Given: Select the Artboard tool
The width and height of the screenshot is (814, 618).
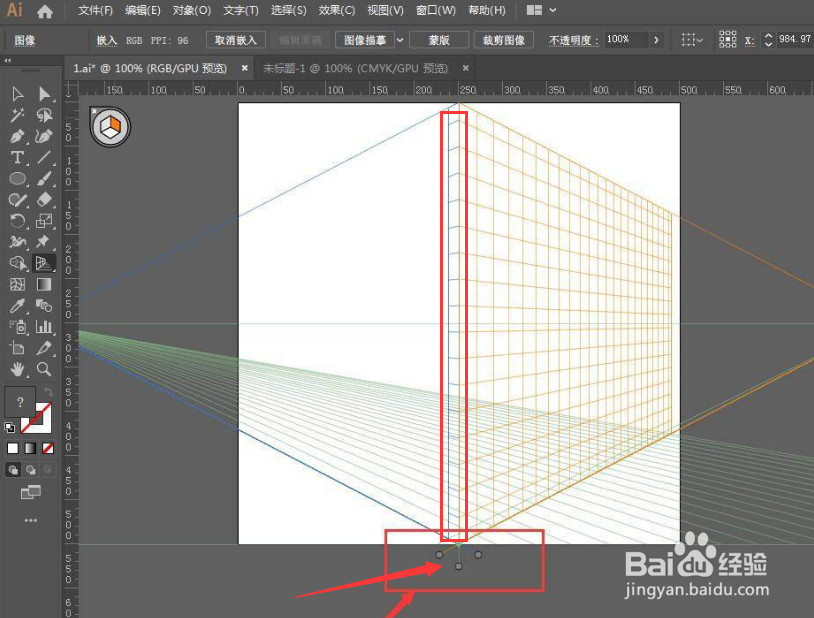Looking at the screenshot, I should pos(17,348).
